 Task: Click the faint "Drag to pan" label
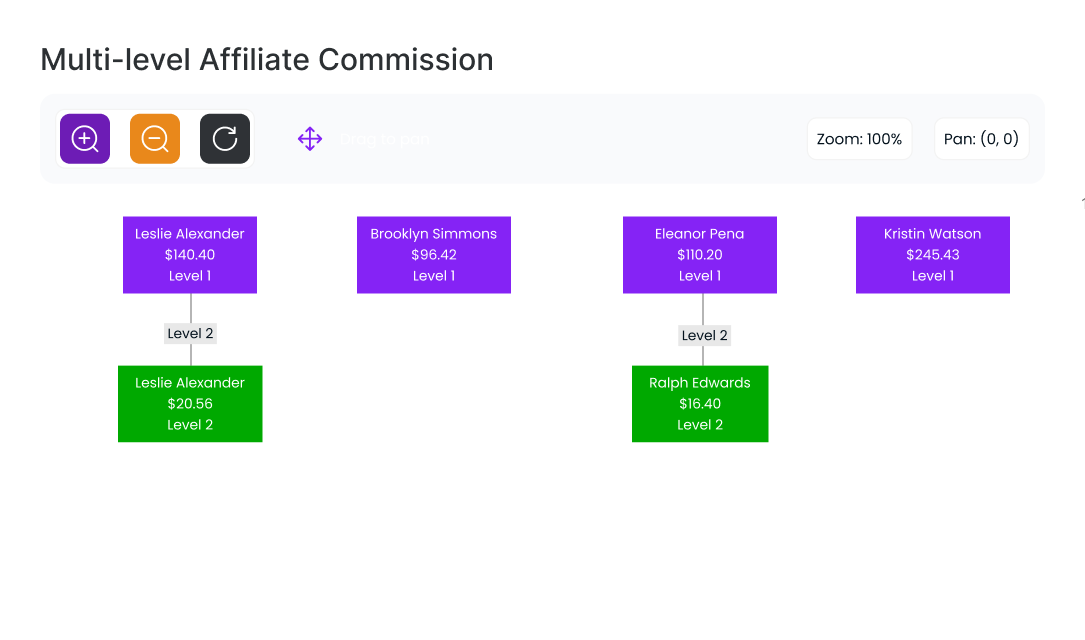click(385, 140)
